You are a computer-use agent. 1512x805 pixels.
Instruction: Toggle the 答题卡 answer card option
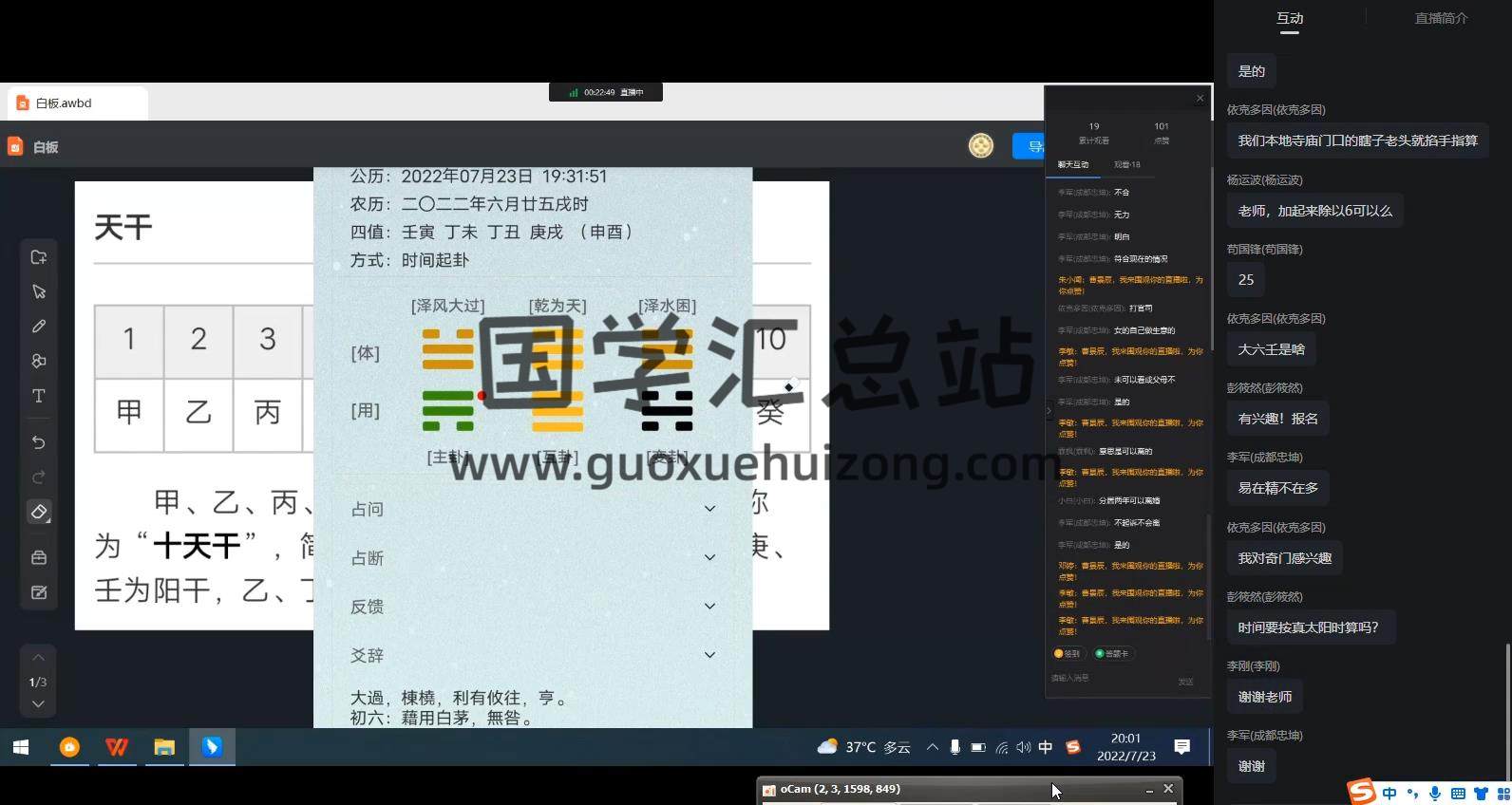click(x=1111, y=653)
